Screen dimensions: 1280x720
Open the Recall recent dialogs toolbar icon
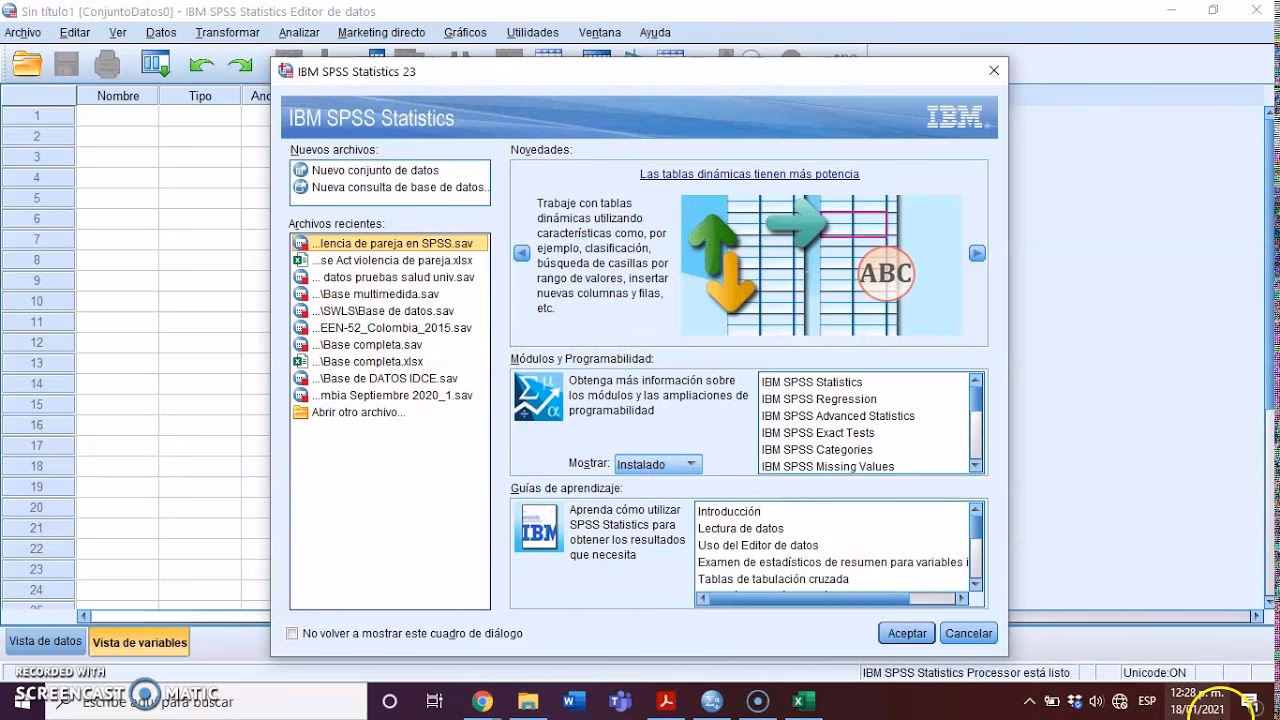(156, 65)
